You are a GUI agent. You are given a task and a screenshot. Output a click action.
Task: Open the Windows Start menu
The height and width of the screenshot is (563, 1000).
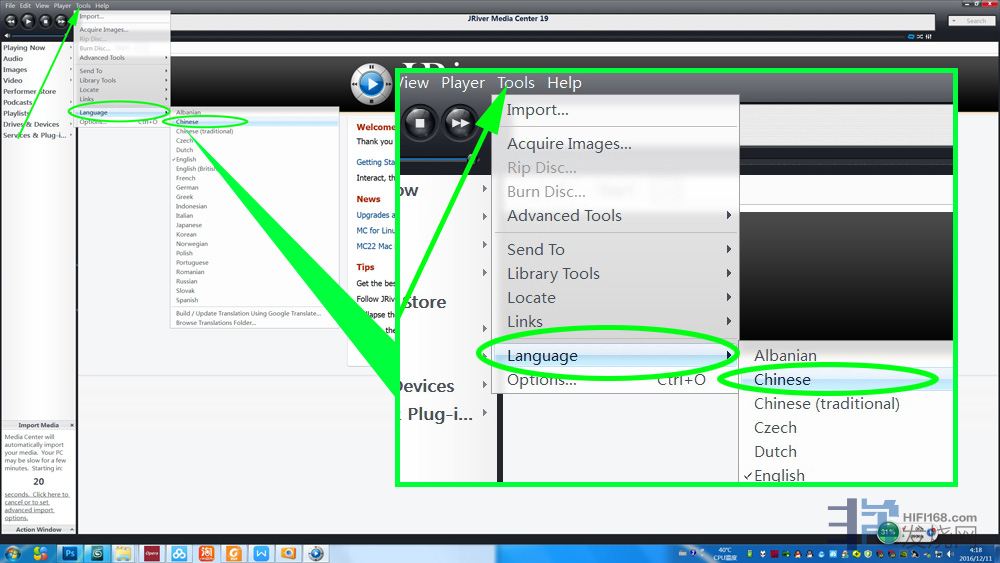click(14, 552)
